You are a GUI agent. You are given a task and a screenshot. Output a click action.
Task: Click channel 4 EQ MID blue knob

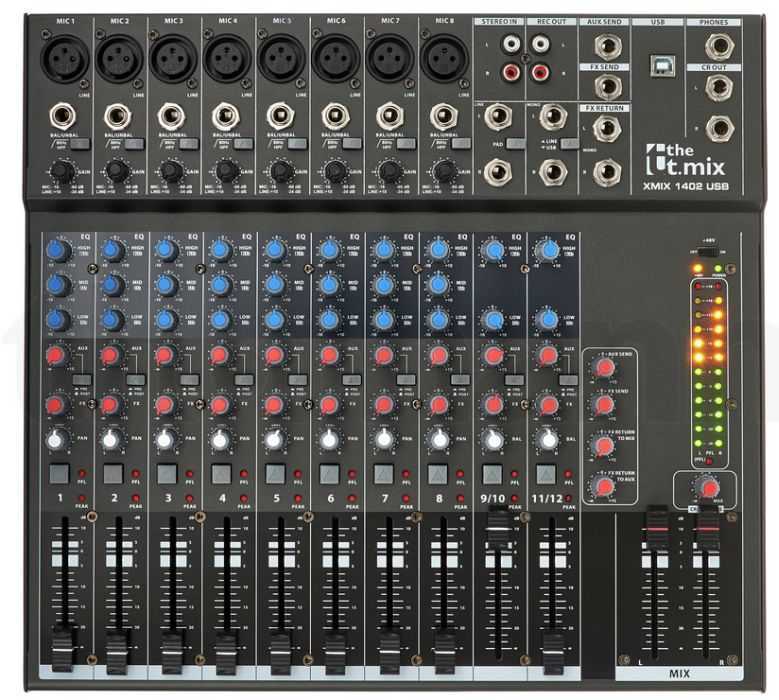click(221, 285)
